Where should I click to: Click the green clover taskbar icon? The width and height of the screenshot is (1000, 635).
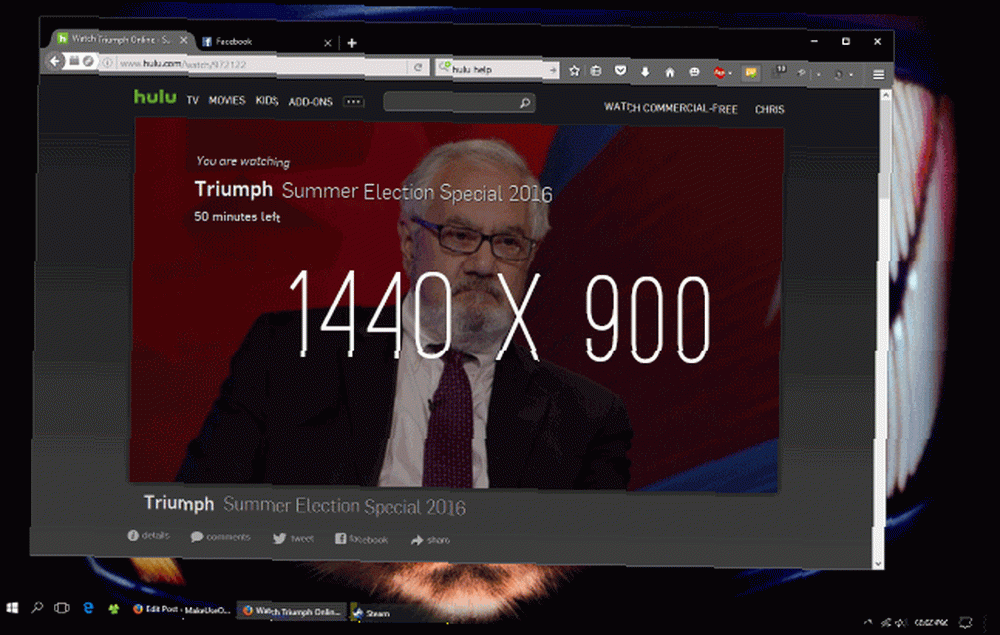114,609
